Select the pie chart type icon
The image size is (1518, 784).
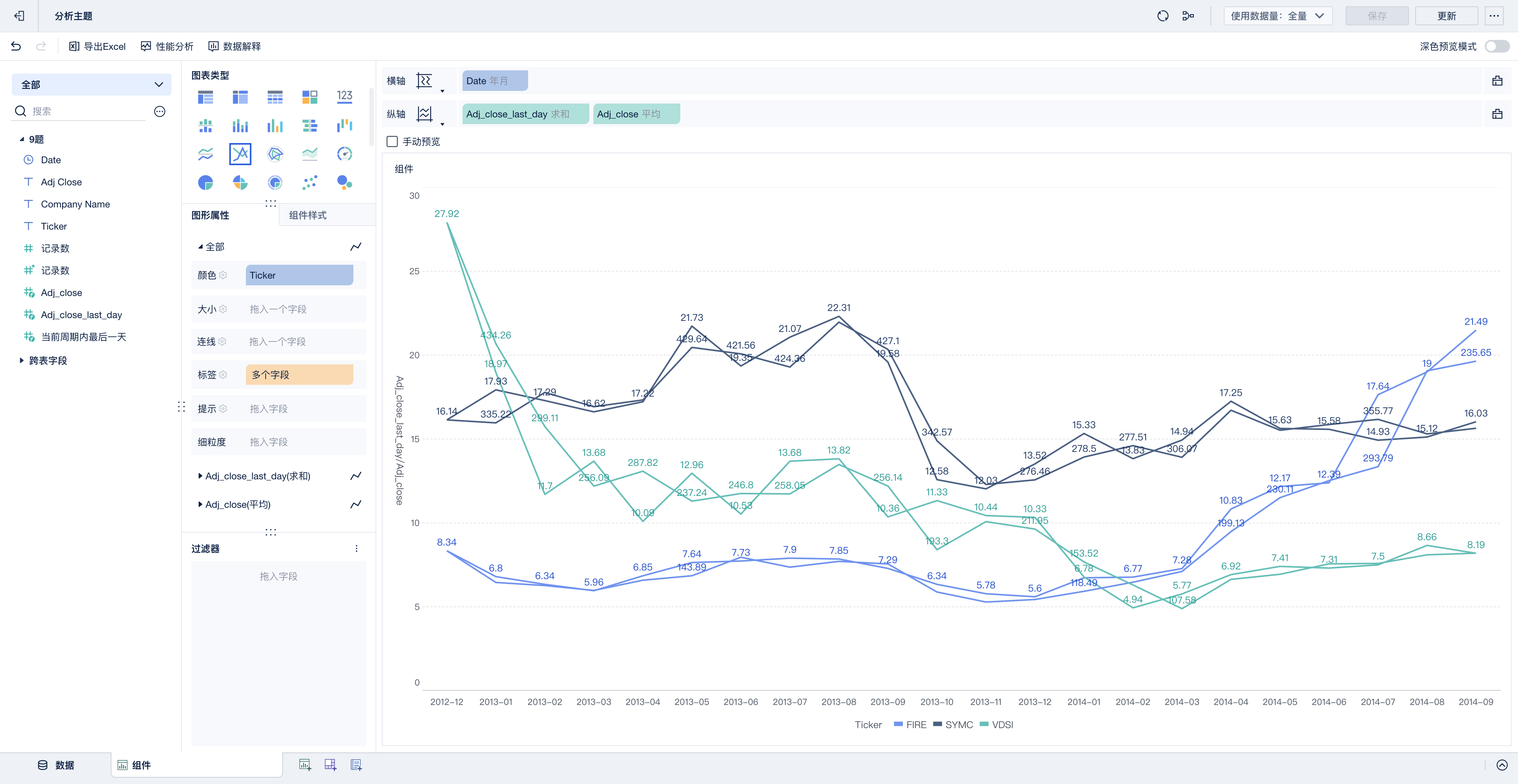[205, 183]
